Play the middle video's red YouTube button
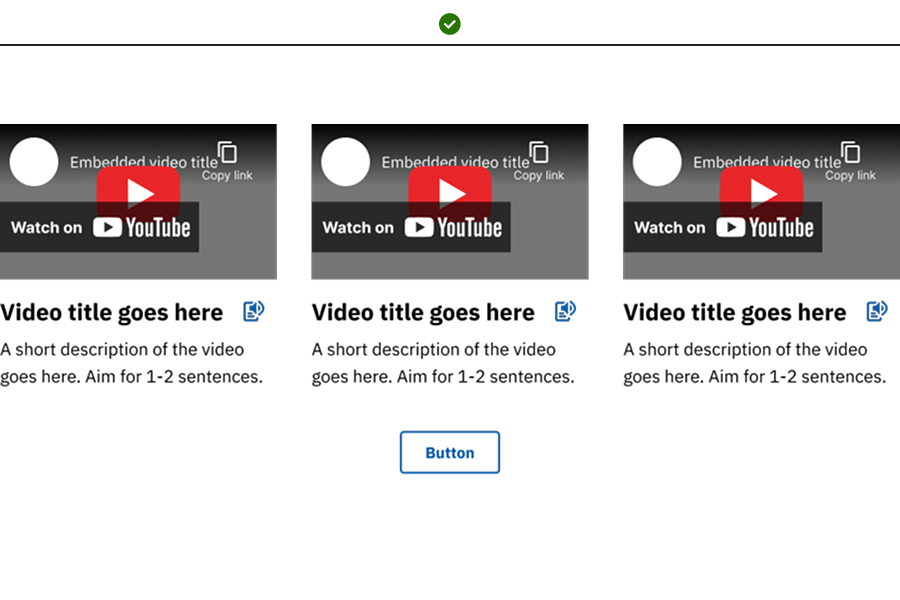Viewport: 900px width, 600px height. click(x=450, y=192)
